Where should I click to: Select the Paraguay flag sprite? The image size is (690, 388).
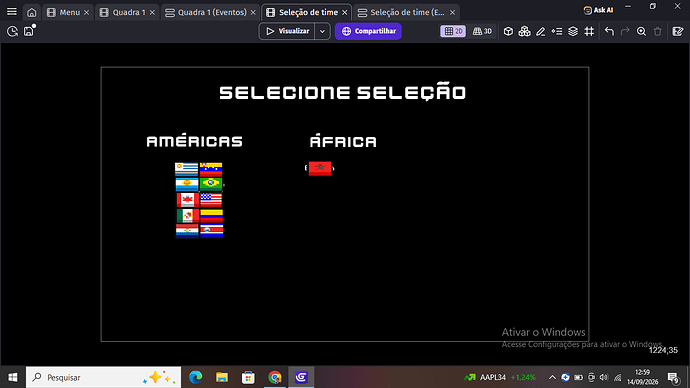point(187,231)
